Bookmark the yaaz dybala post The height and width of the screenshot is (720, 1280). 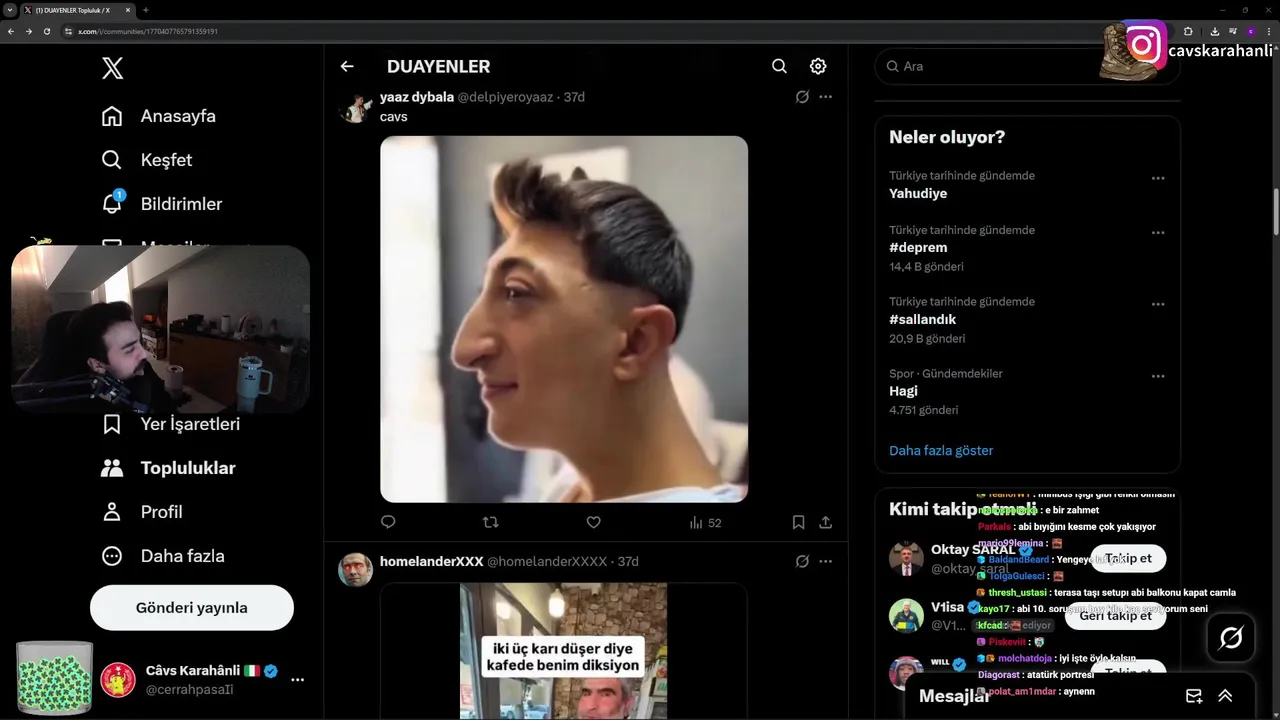pos(798,522)
